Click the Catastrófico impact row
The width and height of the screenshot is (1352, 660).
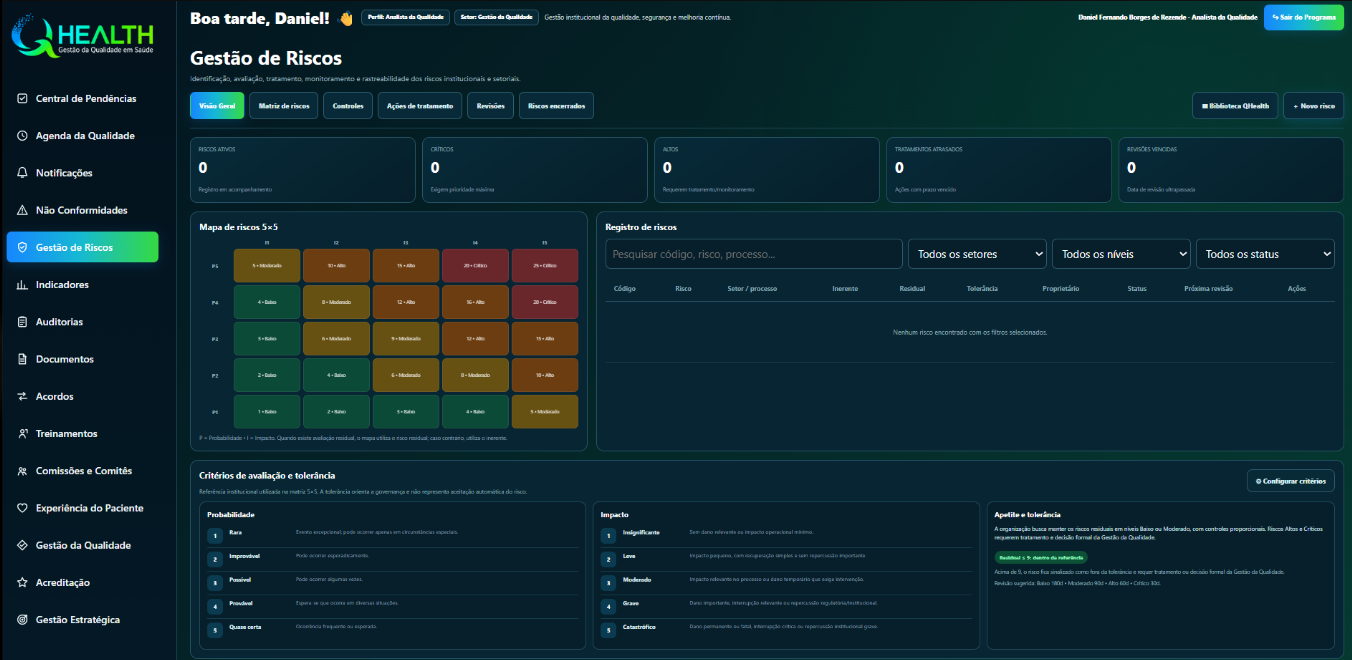786,629
